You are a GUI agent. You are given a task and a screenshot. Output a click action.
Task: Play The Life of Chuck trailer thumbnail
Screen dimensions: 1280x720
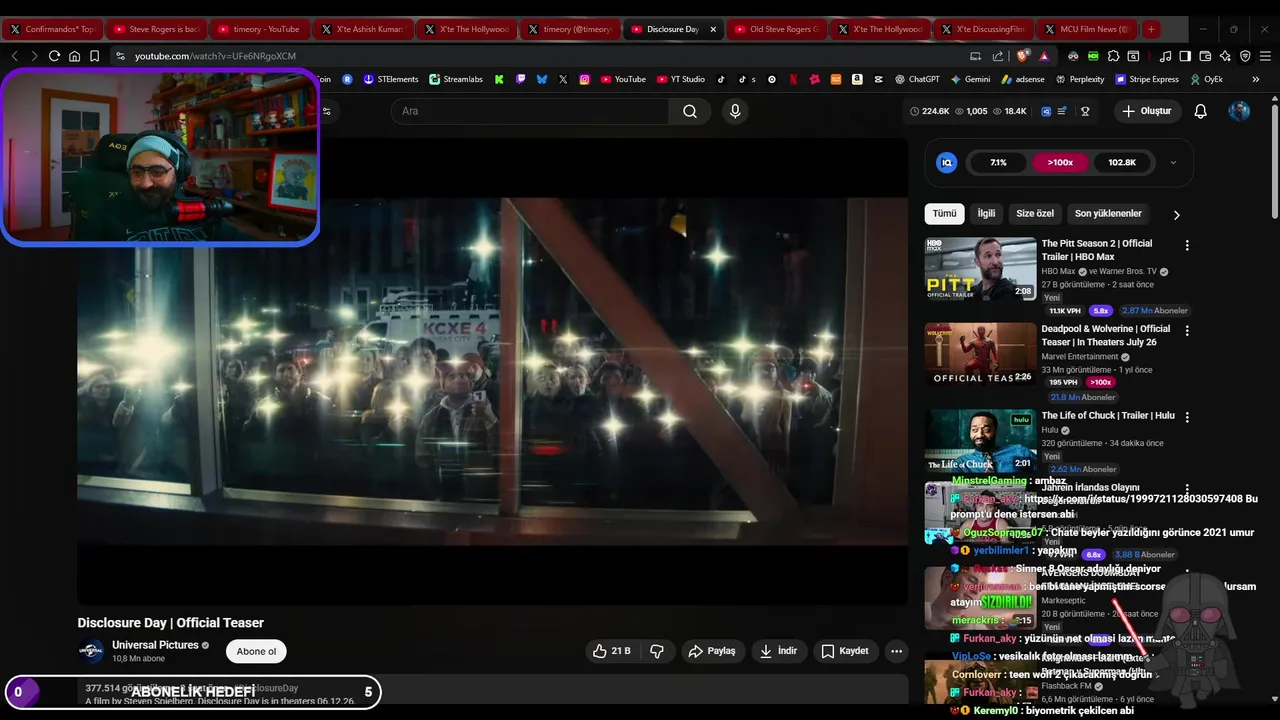coord(980,441)
